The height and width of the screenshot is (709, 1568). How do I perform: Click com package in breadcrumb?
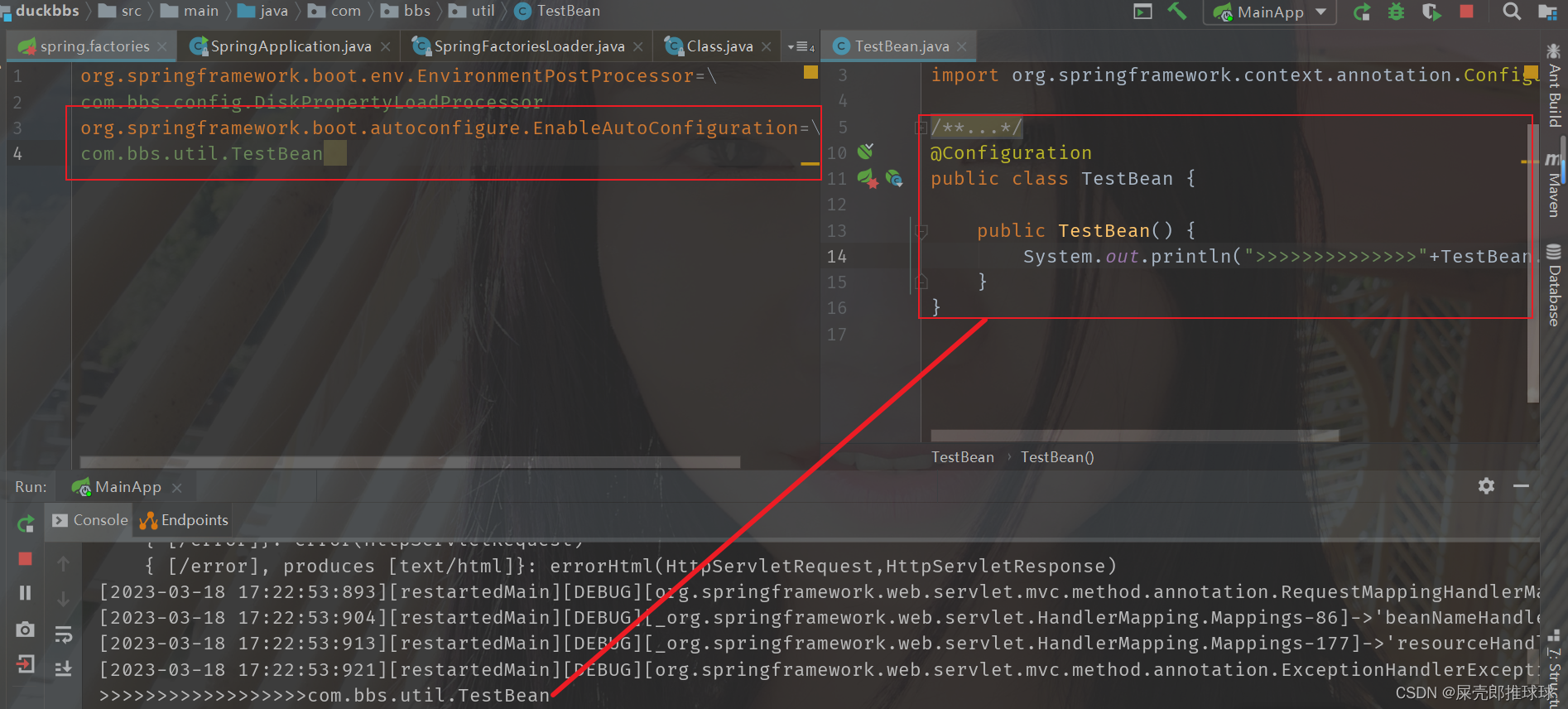334,11
